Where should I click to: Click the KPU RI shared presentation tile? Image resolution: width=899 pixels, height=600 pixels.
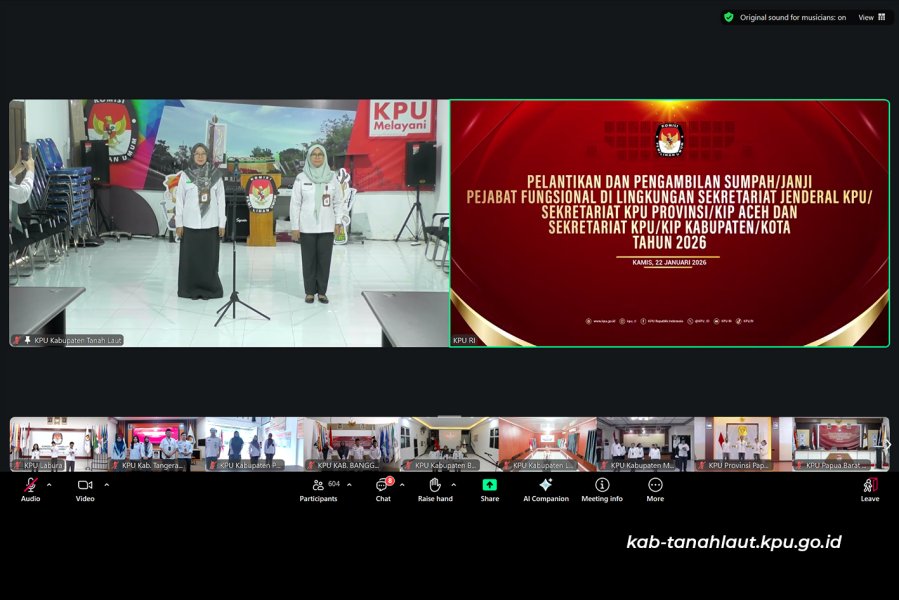[x=669, y=223]
